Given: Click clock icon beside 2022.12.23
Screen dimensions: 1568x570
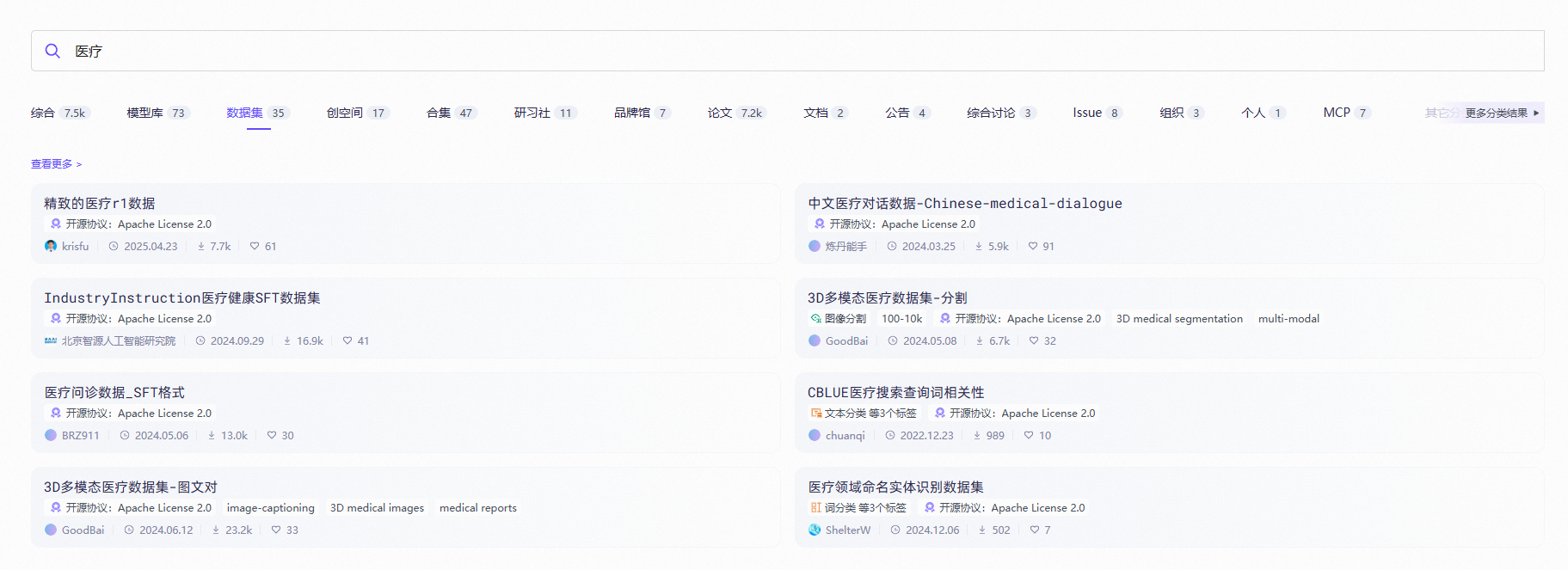Looking at the screenshot, I should click(x=890, y=435).
